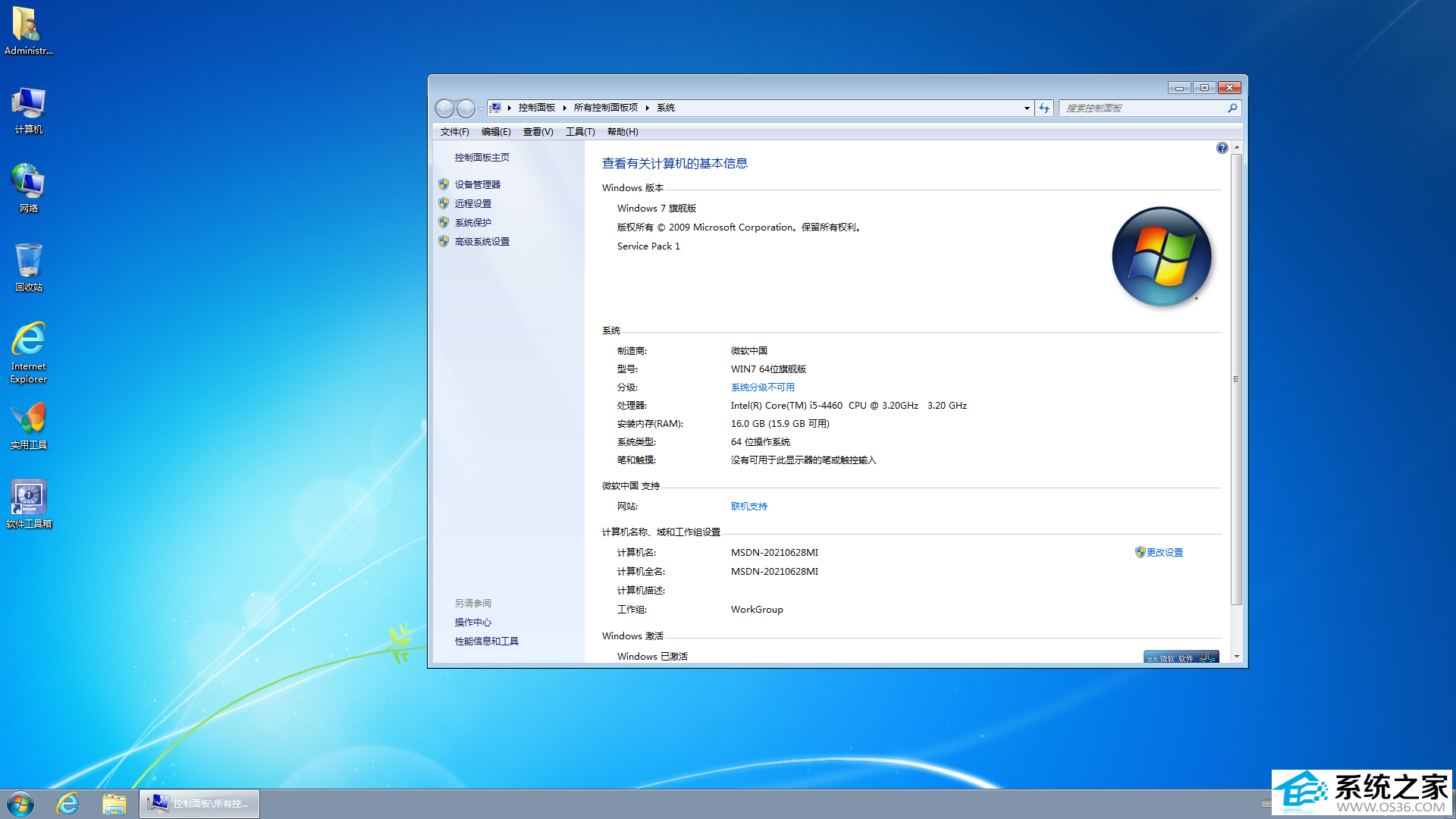1456x819 pixels.
Task: Open the 文件(F) menu
Action: pyautogui.click(x=454, y=132)
